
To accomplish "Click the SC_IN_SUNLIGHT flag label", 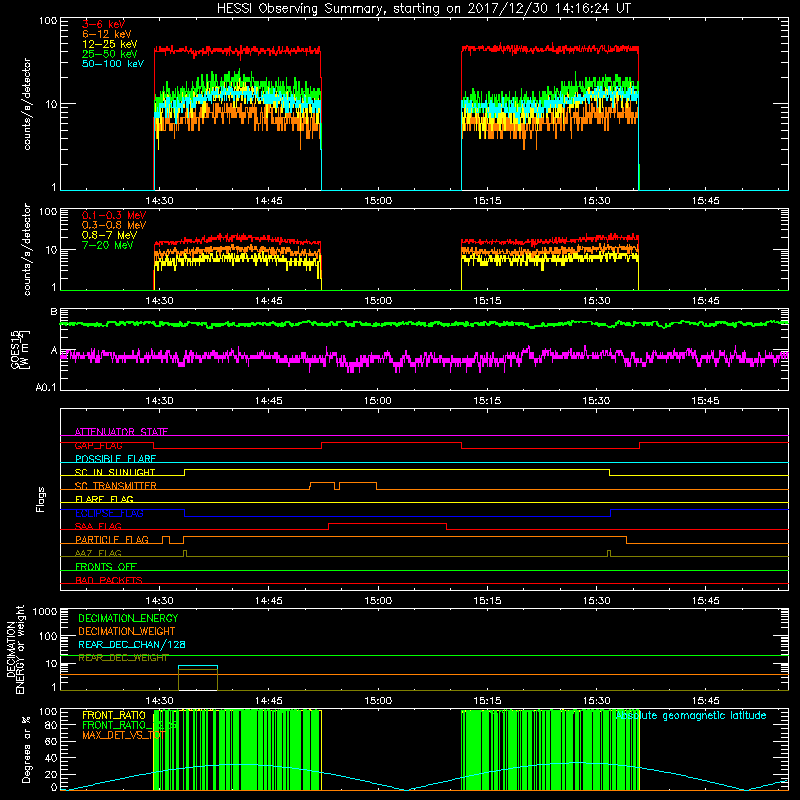I will 115,472.
